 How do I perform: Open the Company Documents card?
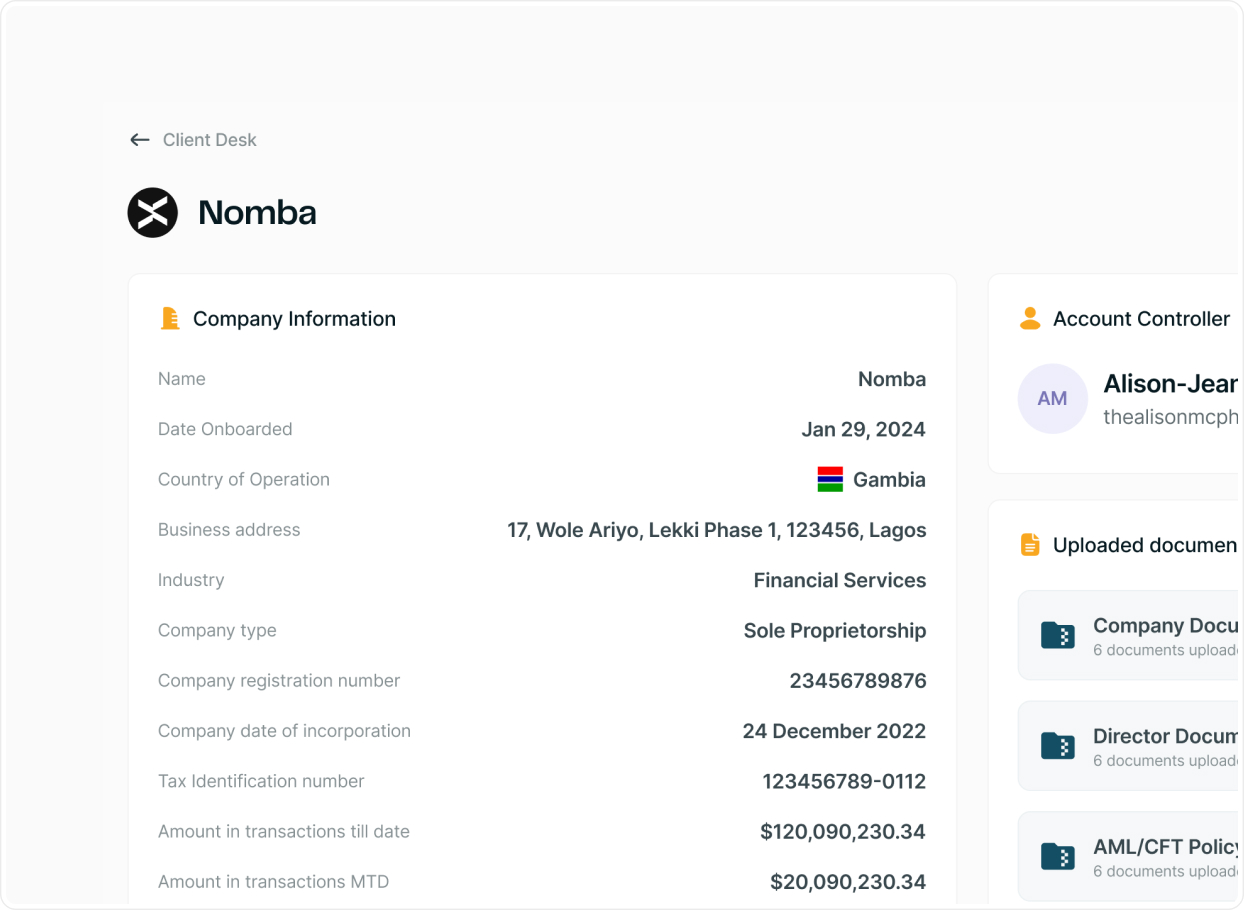point(1129,635)
